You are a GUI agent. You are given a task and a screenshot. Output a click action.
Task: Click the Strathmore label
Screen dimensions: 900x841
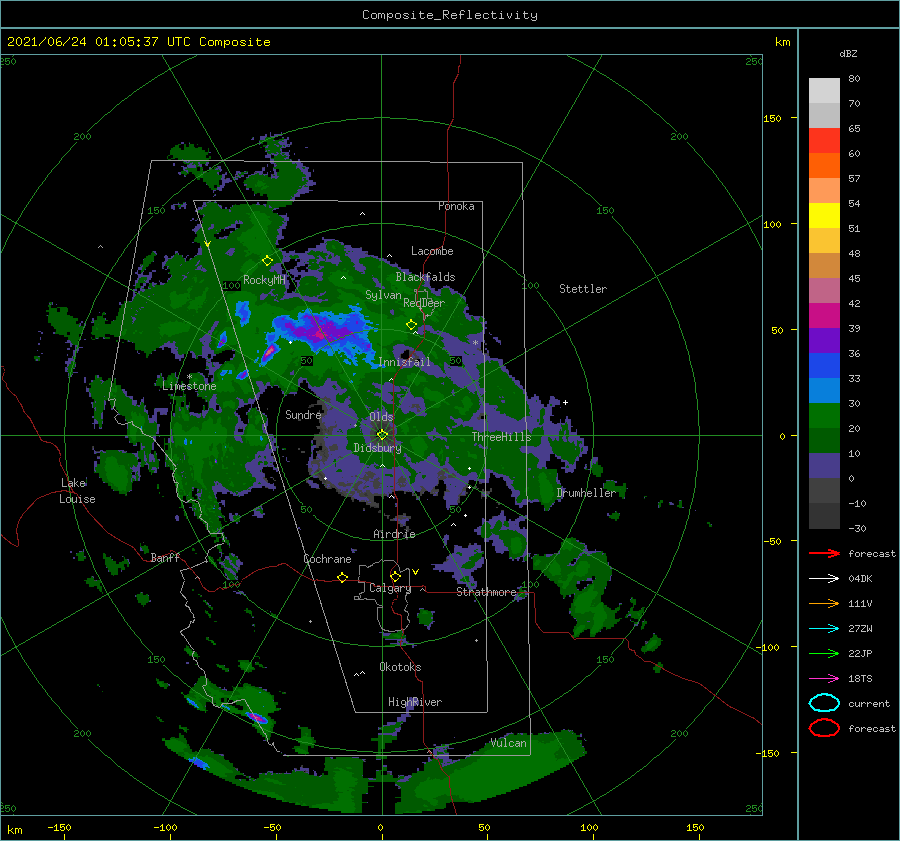click(x=486, y=592)
